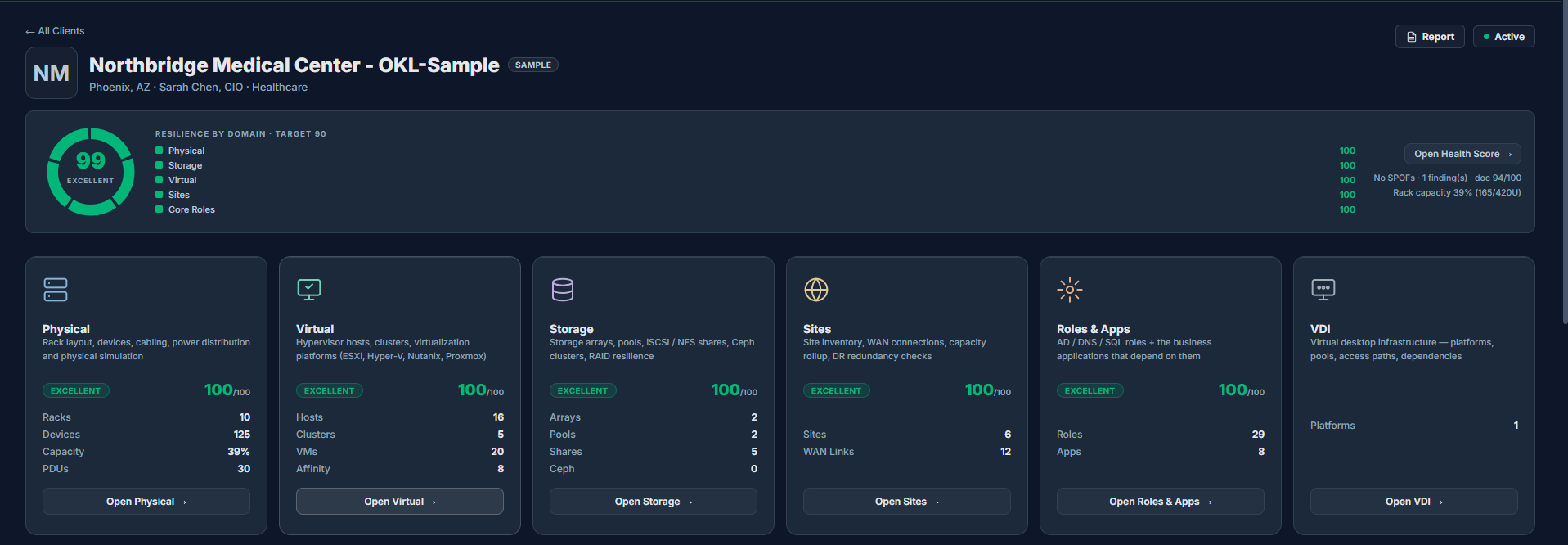Image resolution: width=1568 pixels, height=545 pixels.
Task: Click the Sites green legend square
Action: [x=159, y=195]
